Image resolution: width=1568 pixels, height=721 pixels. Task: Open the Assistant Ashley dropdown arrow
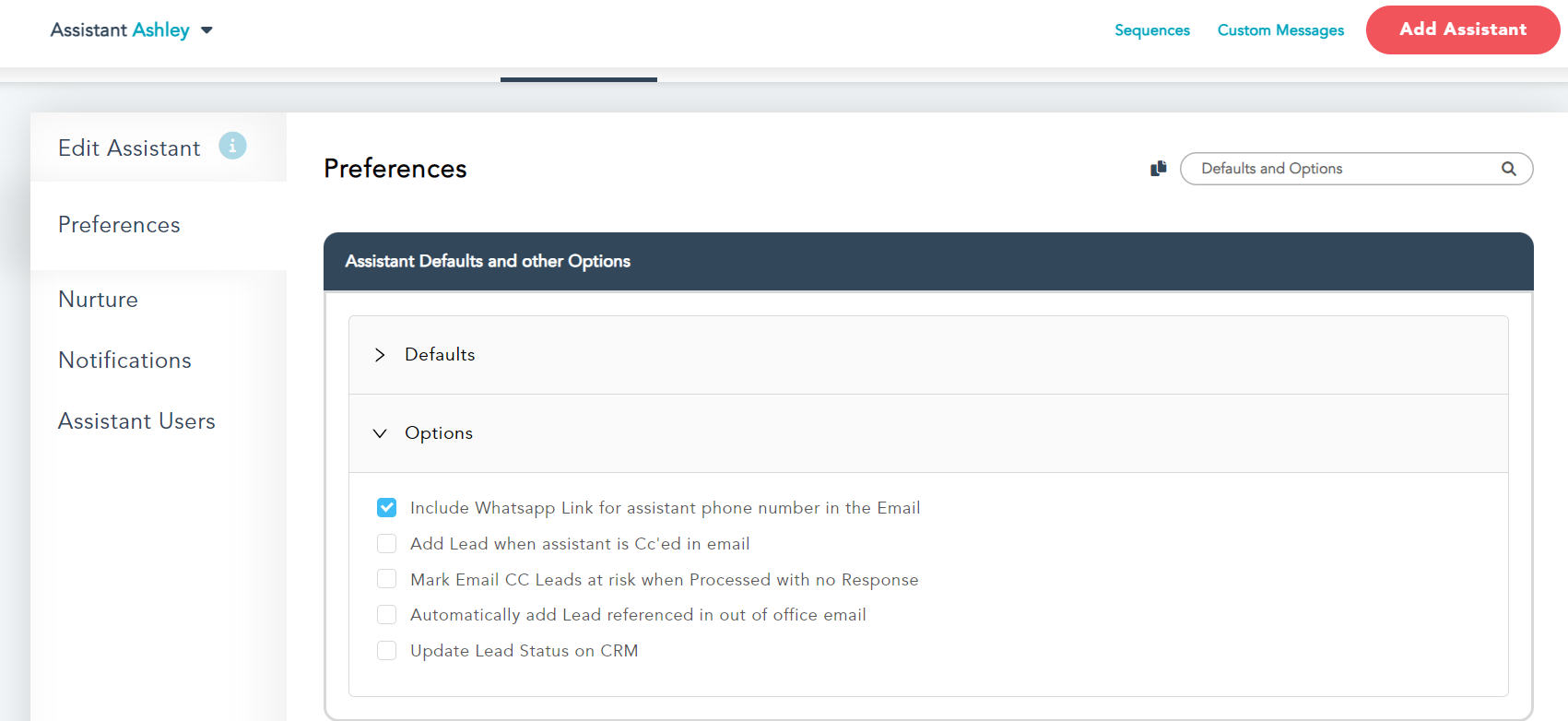[206, 30]
